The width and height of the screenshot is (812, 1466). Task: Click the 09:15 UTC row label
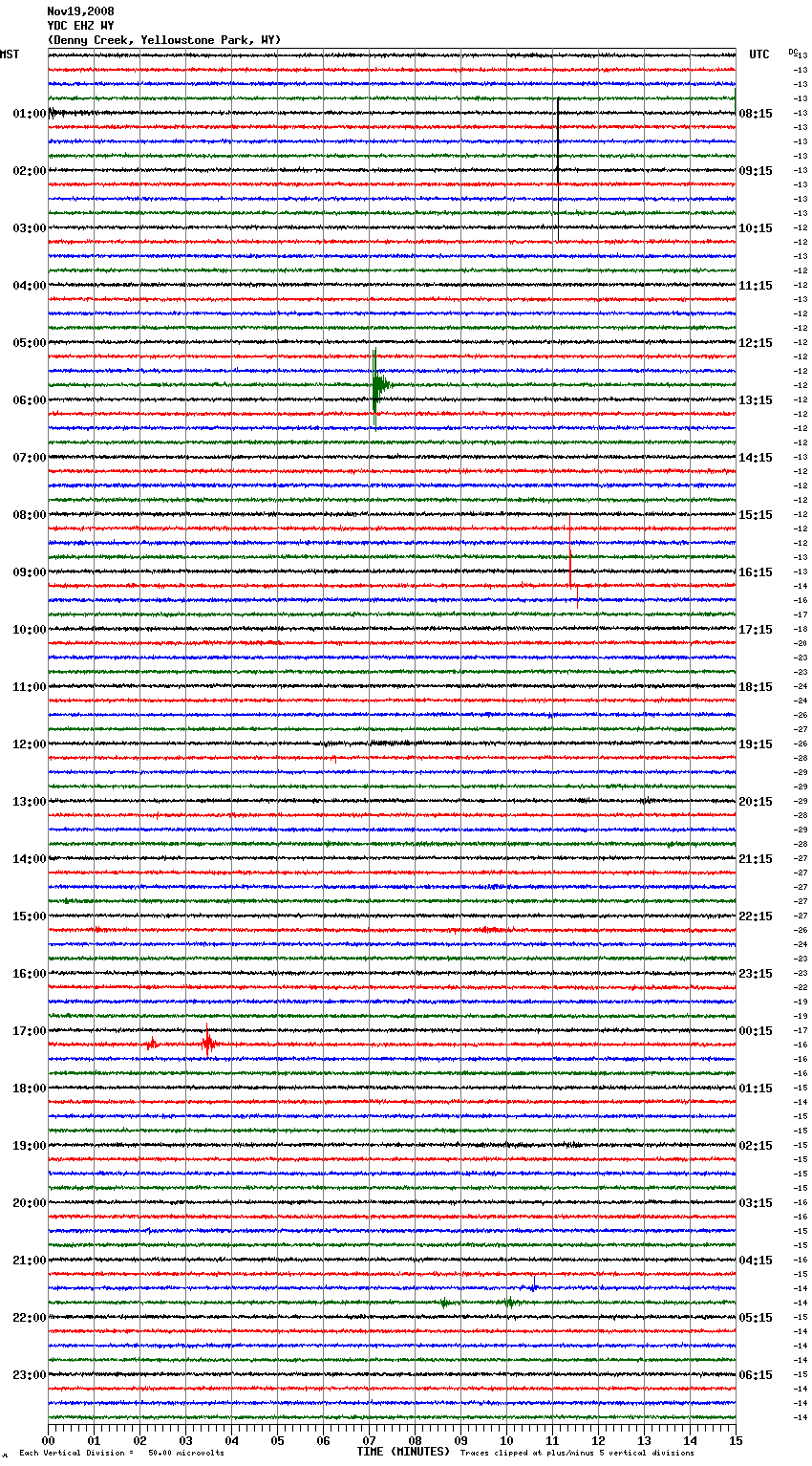pyautogui.click(x=756, y=171)
